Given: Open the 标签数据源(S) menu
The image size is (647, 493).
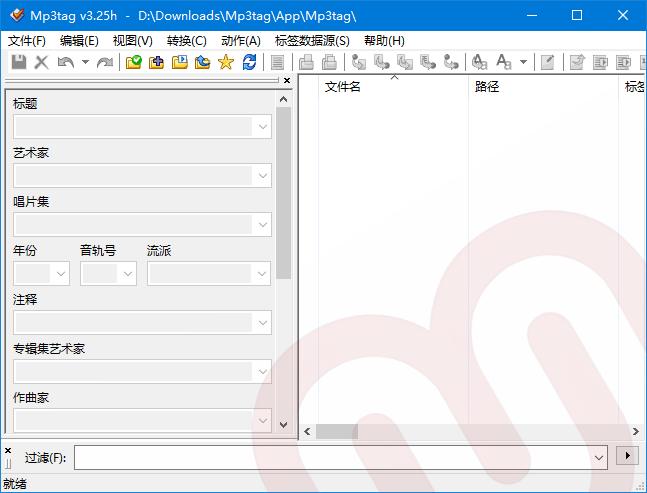Looking at the screenshot, I should (x=312, y=41).
